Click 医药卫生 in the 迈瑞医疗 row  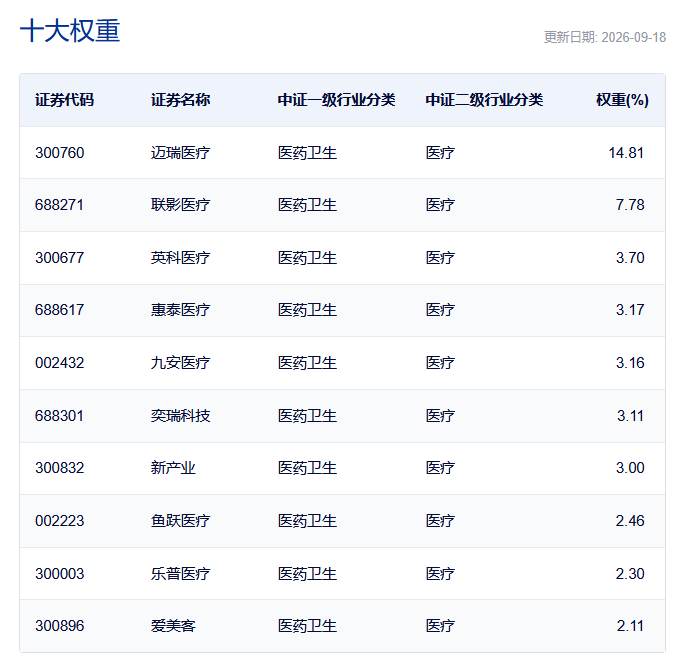[307, 153]
